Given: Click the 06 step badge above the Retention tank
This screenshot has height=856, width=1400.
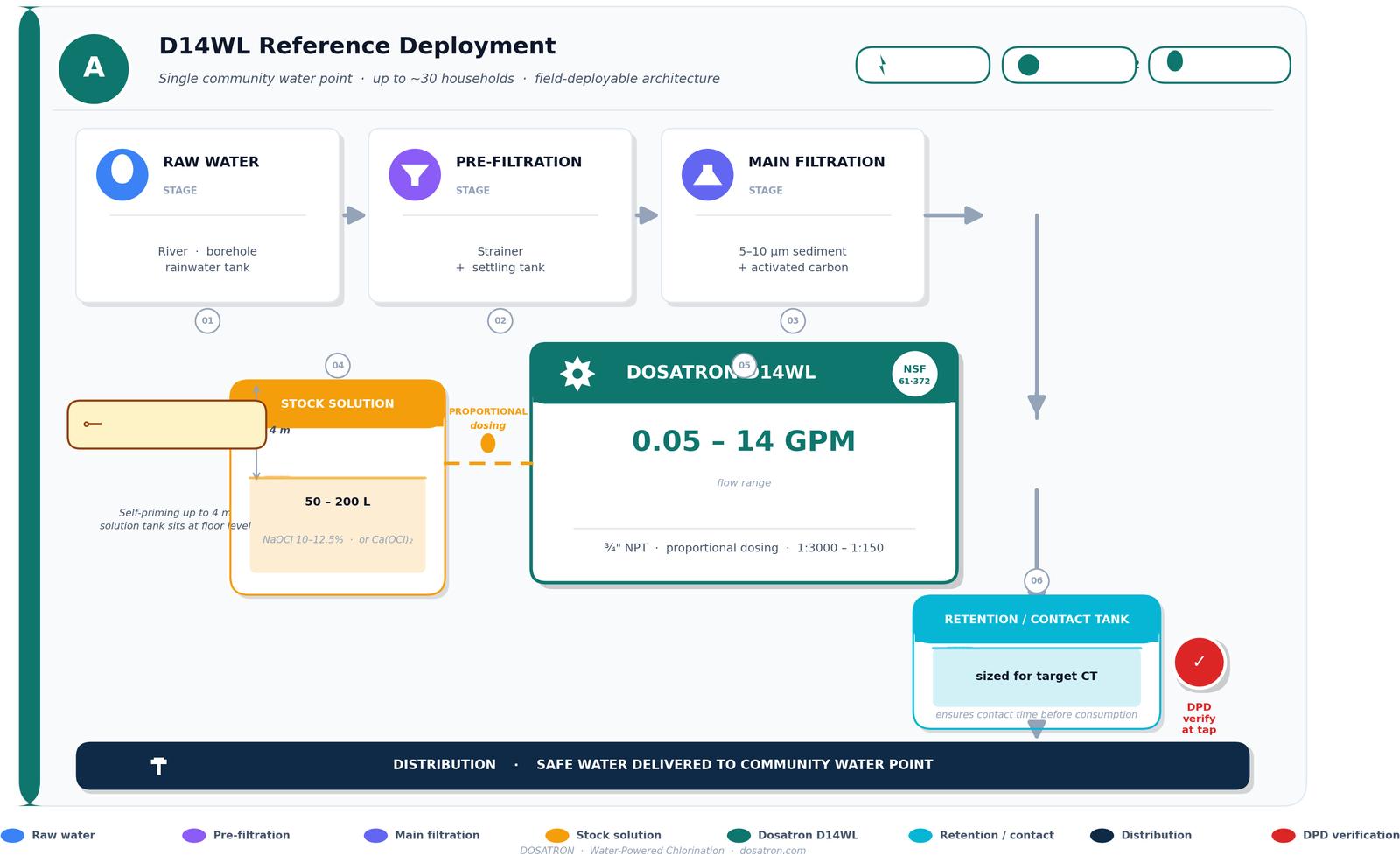Looking at the screenshot, I should 1037,581.
